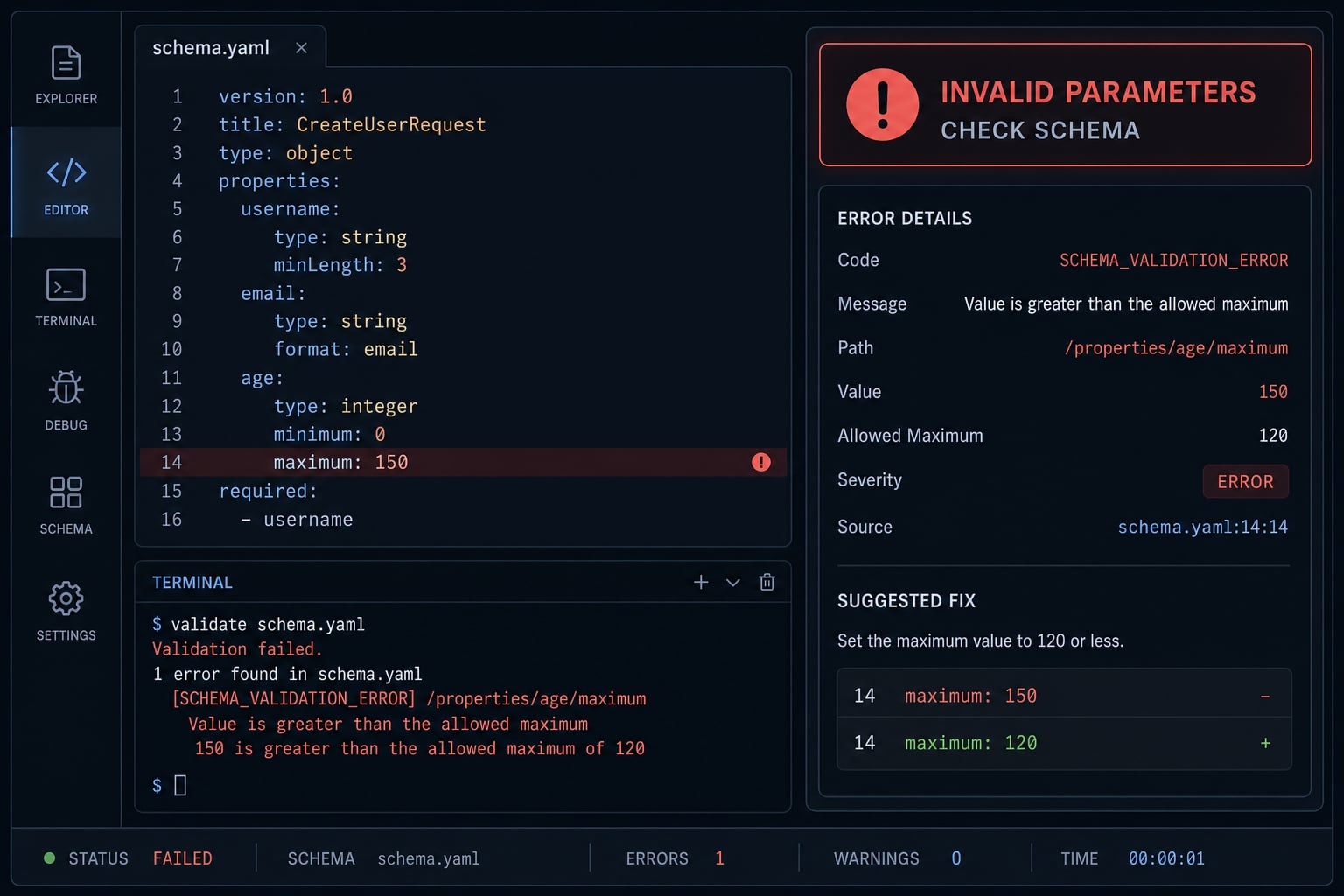1344x896 pixels.
Task: Click minLength: 3 on line 7
Action: pyautogui.click(x=340, y=265)
